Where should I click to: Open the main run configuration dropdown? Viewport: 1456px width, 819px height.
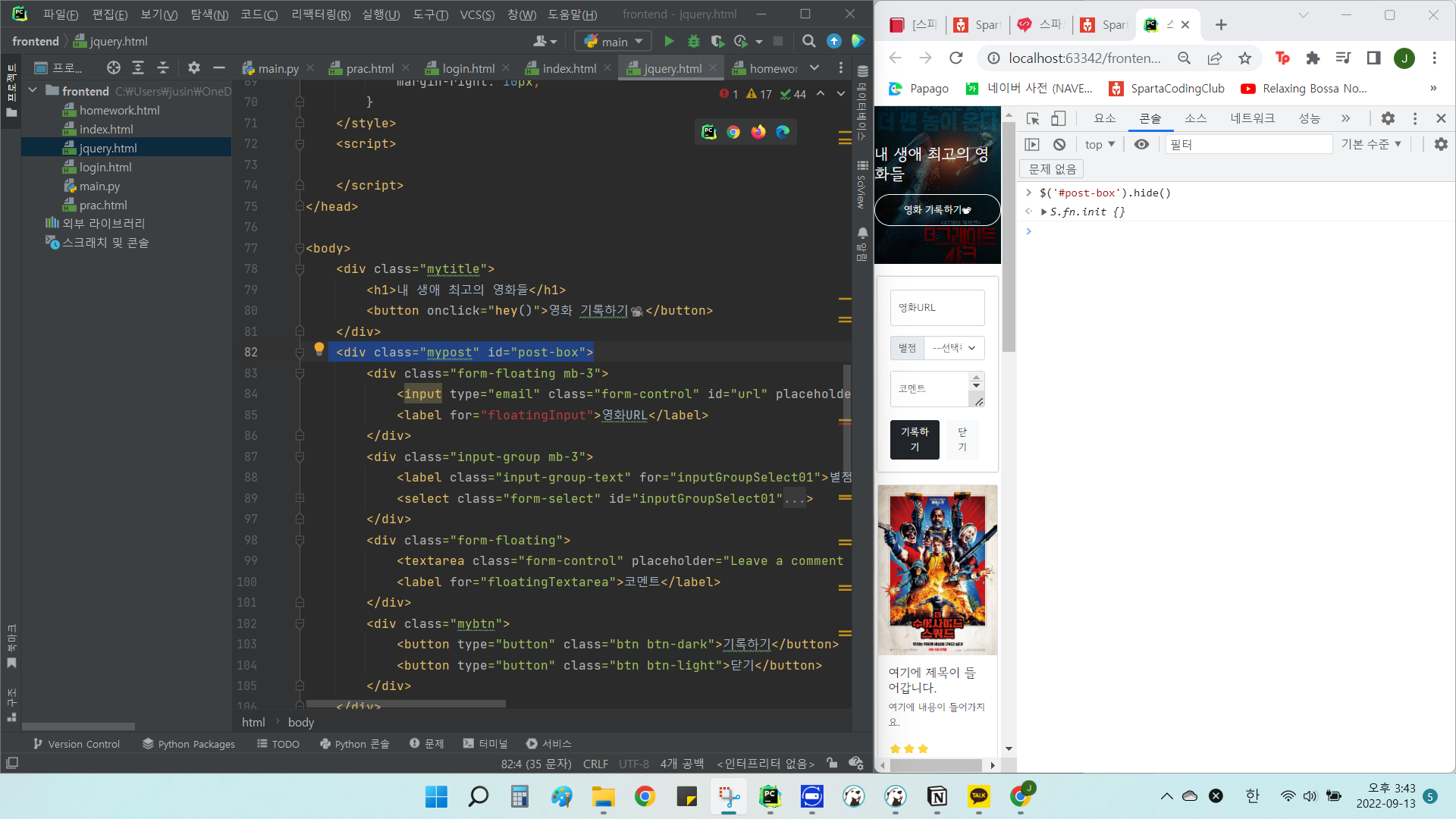click(613, 42)
